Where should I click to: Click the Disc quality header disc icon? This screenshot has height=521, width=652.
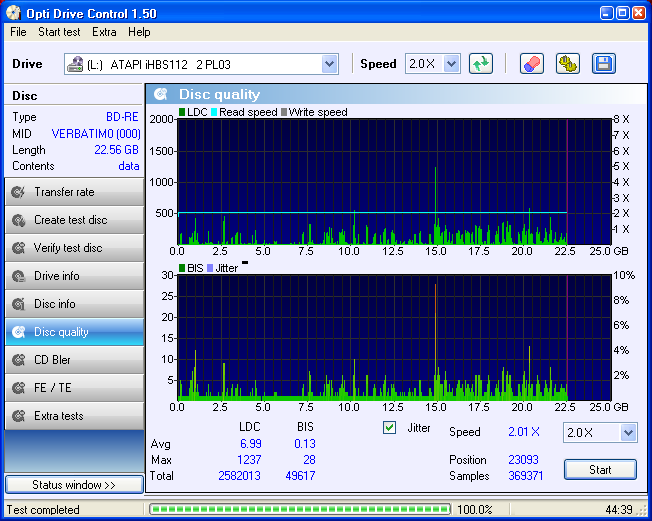coord(161,94)
